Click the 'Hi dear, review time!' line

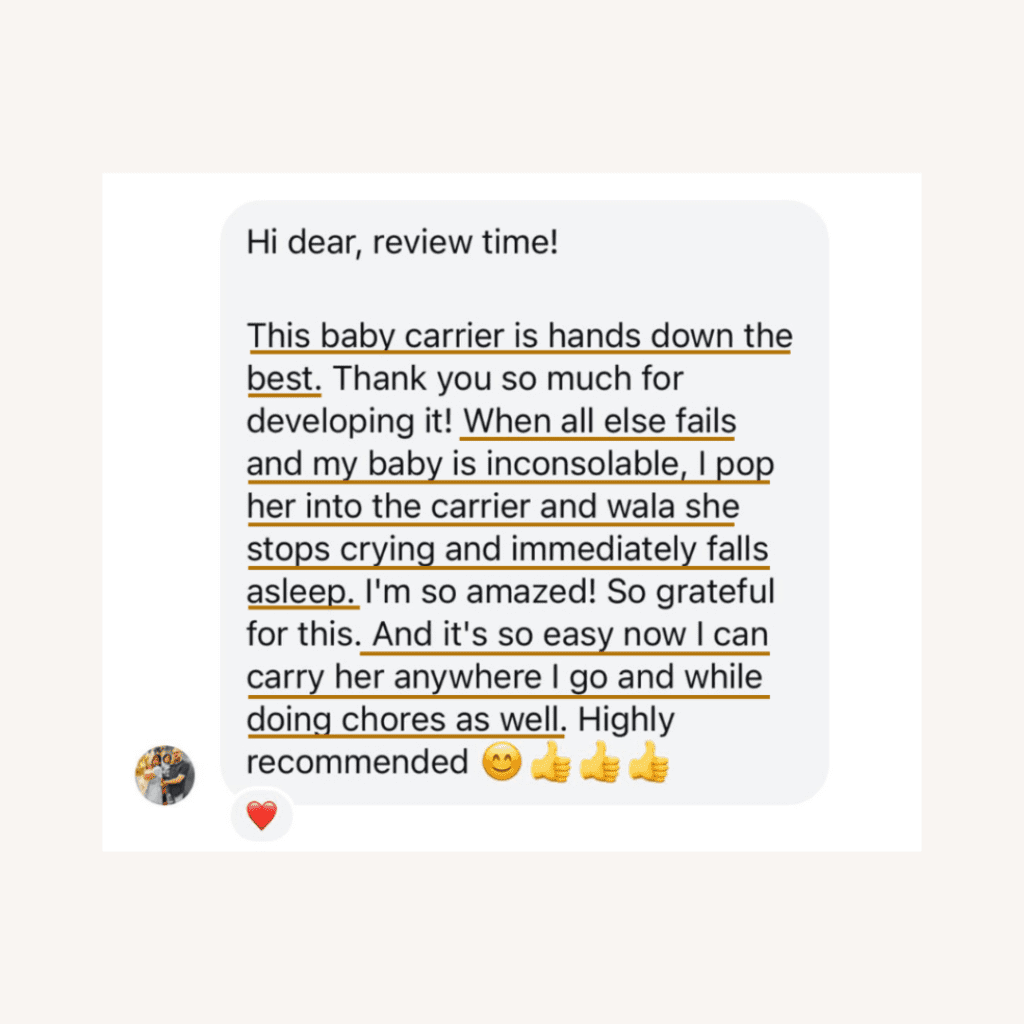[x=402, y=243]
